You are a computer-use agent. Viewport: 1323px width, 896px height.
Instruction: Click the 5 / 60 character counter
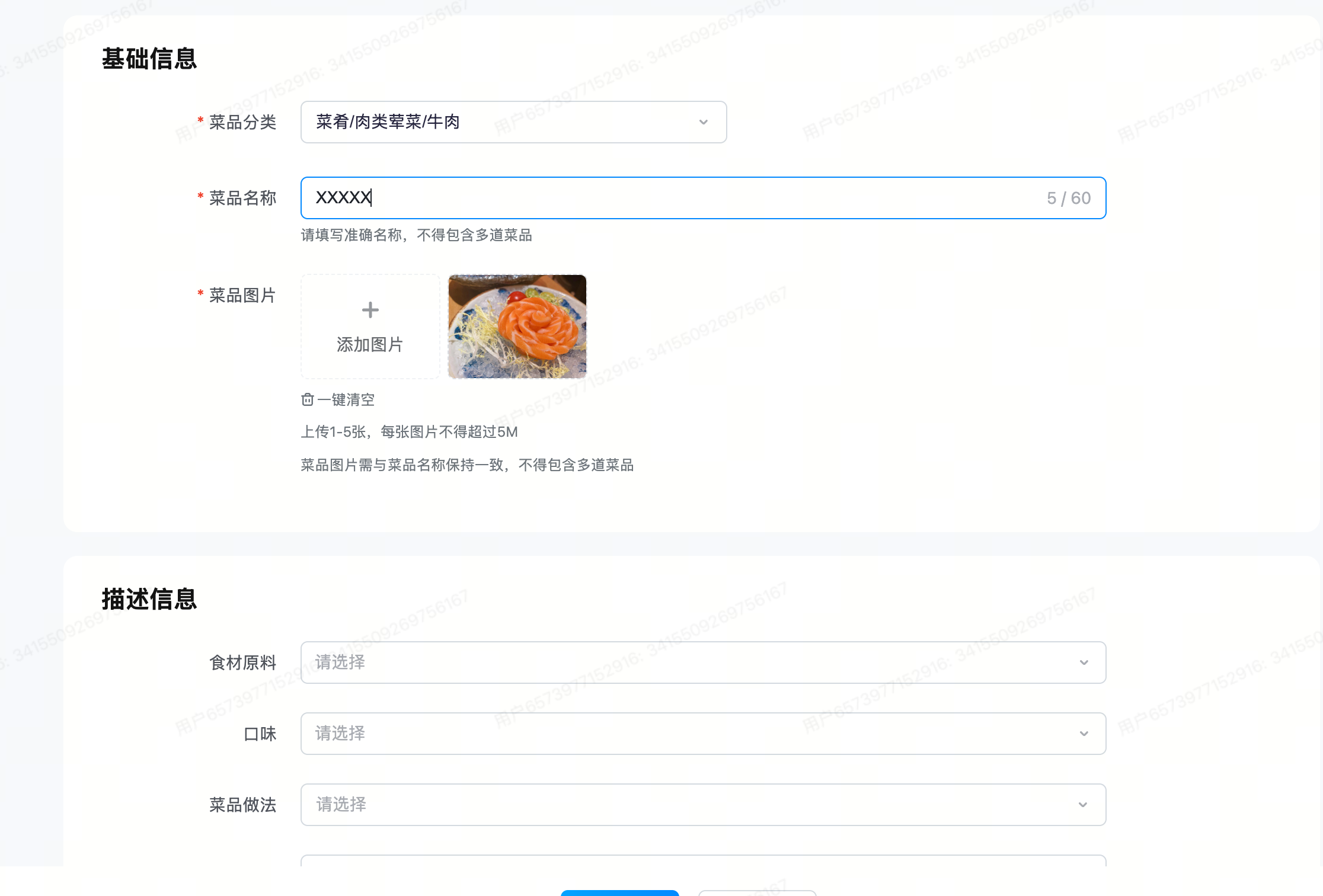tap(1068, 198)
